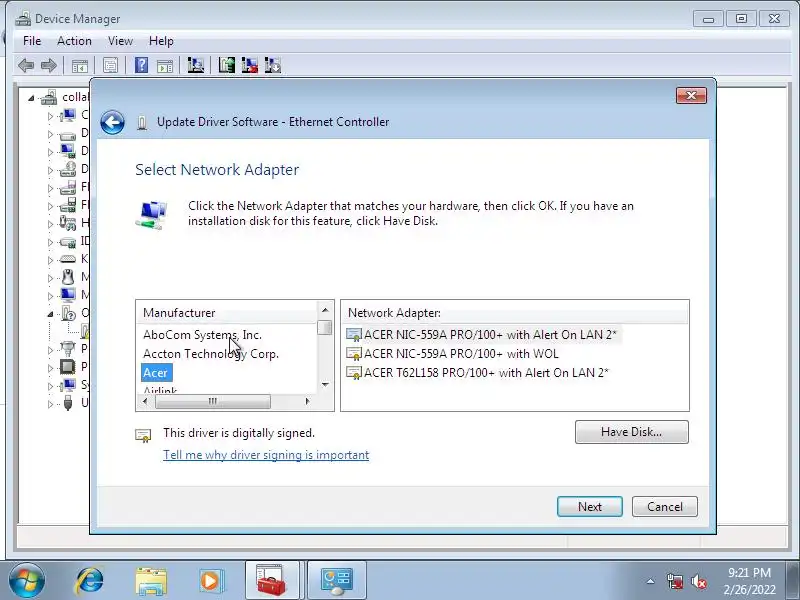Open the Action menu
The width and height of the screenshot is (800, 600).
coord(74,41)
